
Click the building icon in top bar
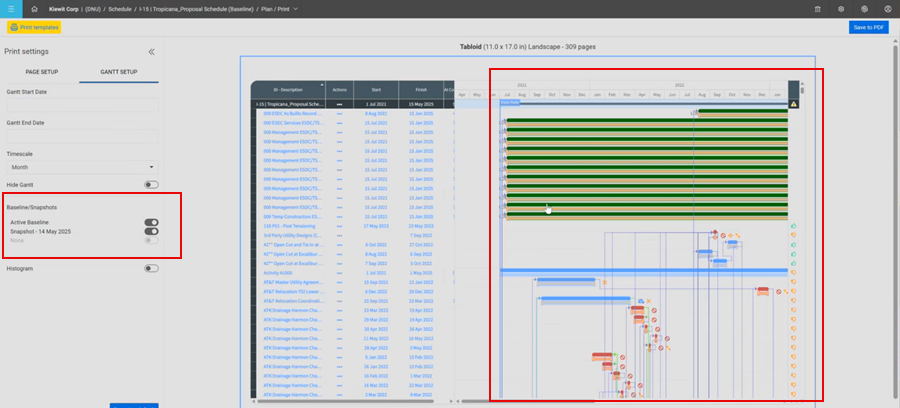coord(817,9)
